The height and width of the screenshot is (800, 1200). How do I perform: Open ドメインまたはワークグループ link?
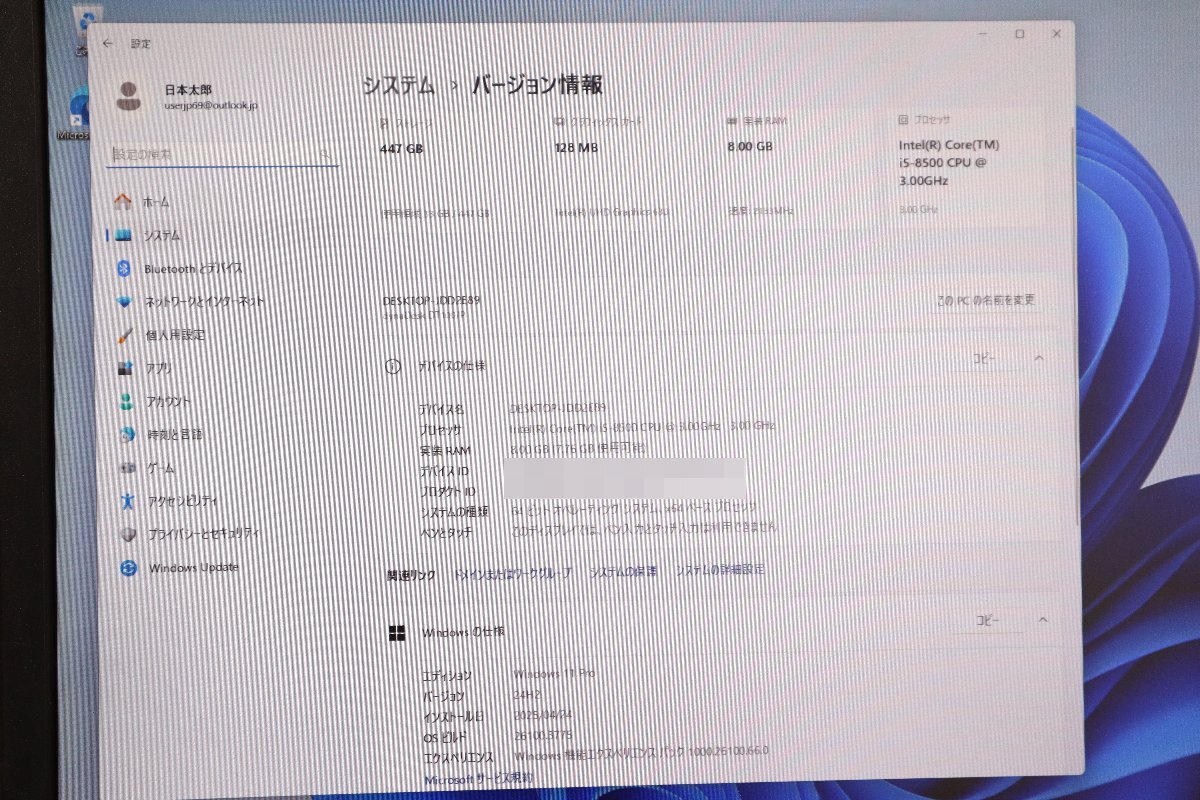513,573
